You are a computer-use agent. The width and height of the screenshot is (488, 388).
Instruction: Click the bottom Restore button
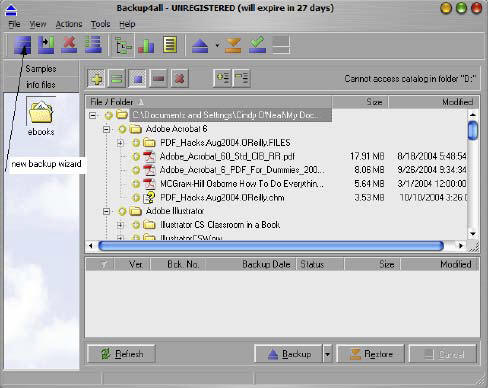pos(371,354)
